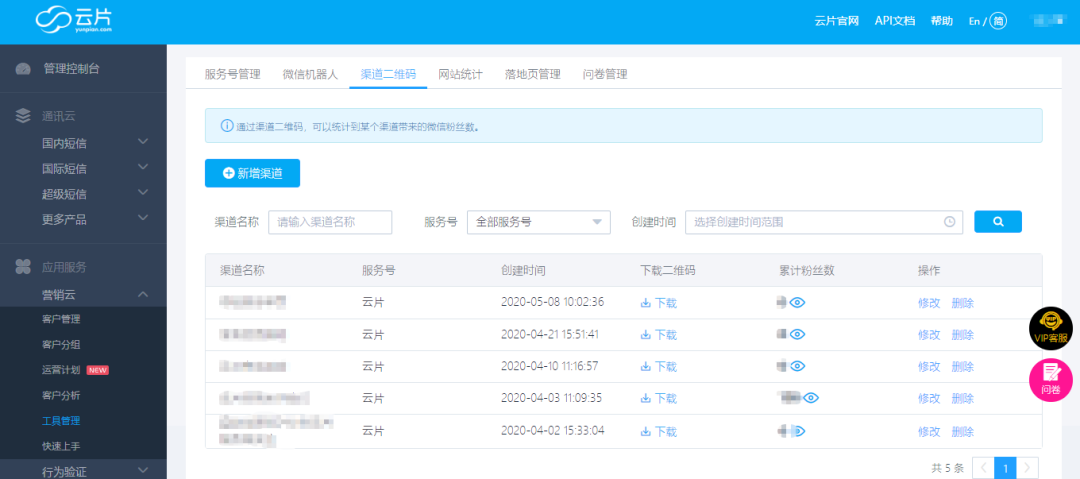1080x479 pixels.
Task: Open the 全部服务号 dropdown
Action: [x=538, y=222]
